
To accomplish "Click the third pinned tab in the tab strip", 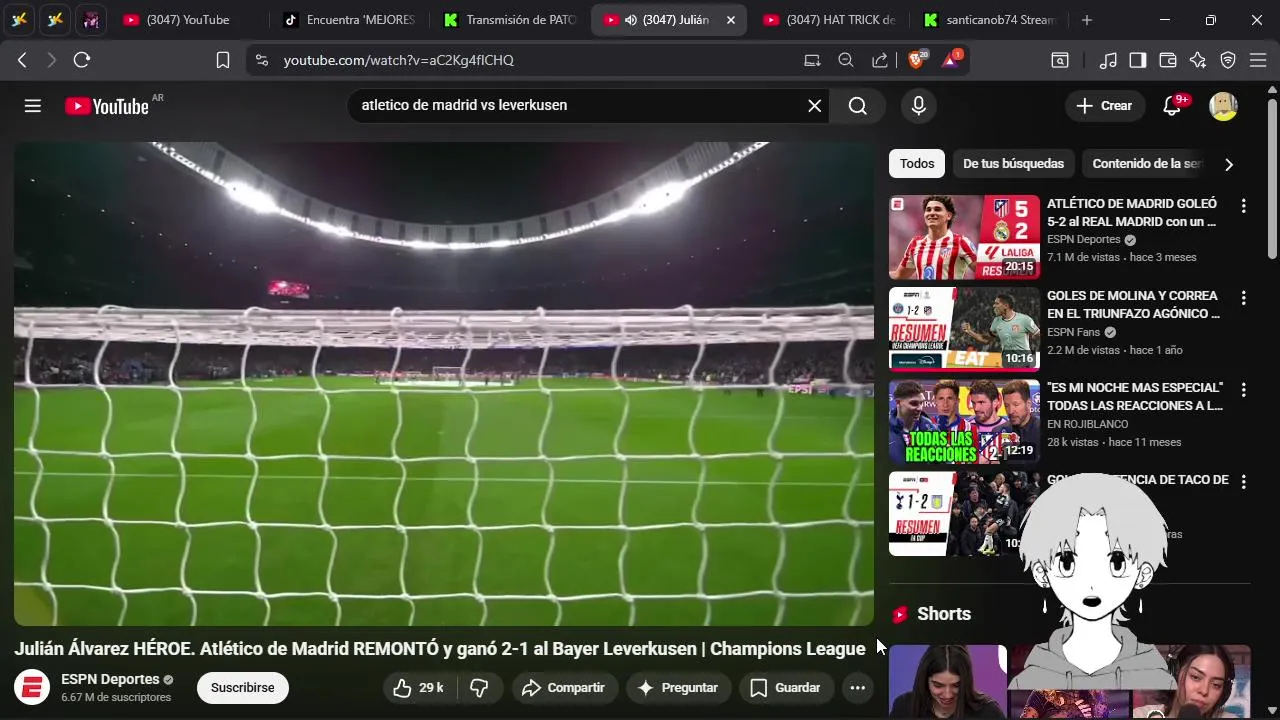I will pyautogui.click(x=91, y=20).
